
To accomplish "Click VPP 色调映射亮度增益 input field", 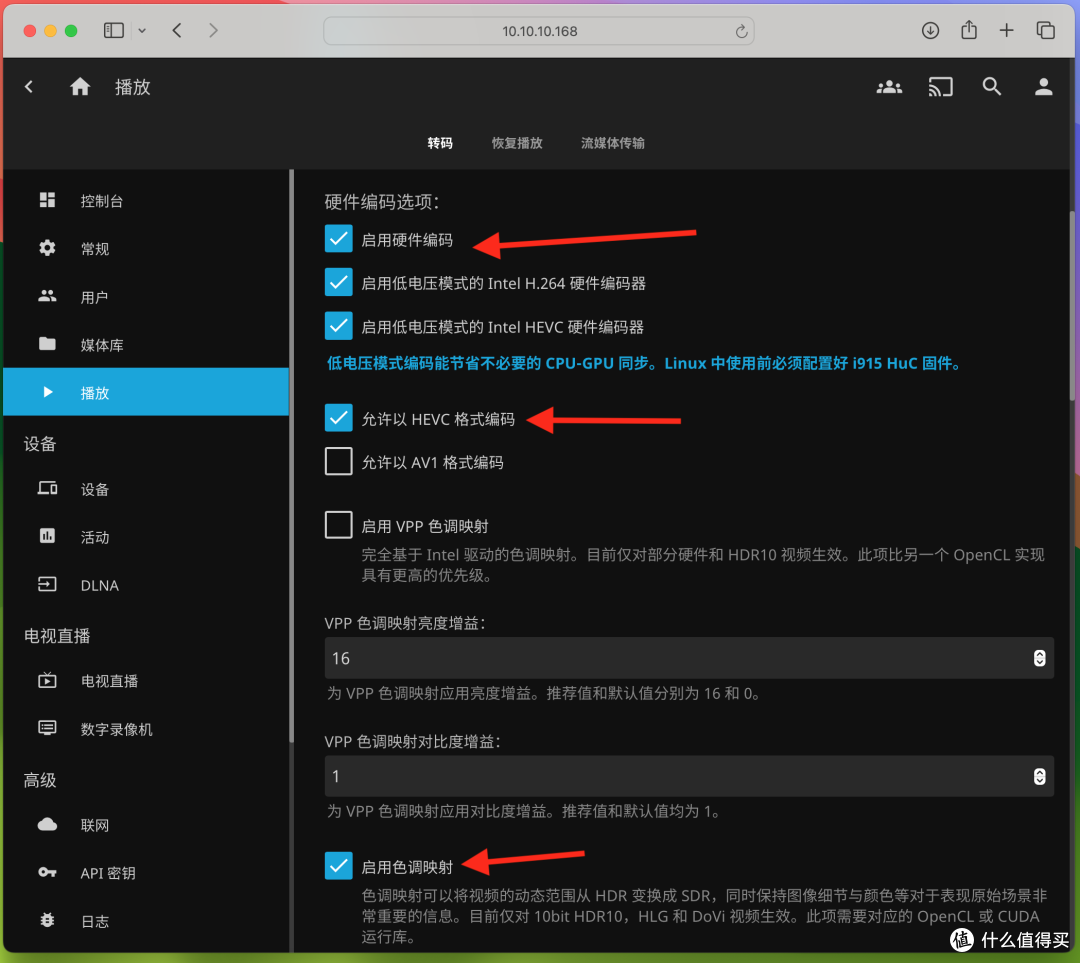I will [x=689, y=658].
